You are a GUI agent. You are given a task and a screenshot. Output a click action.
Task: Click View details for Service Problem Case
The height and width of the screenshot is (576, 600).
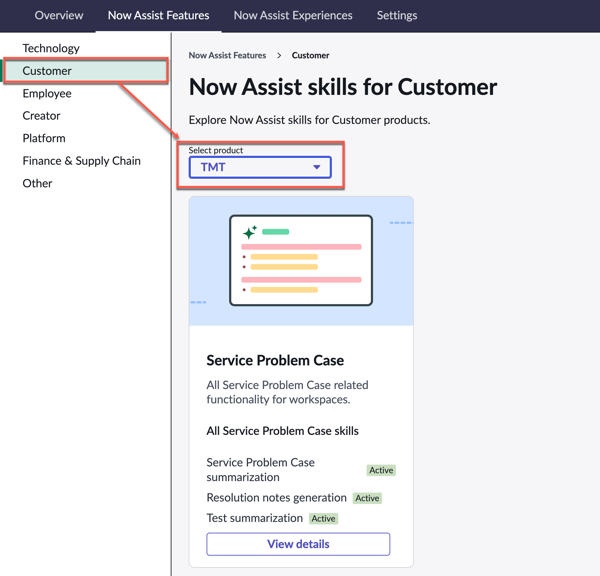298,544
